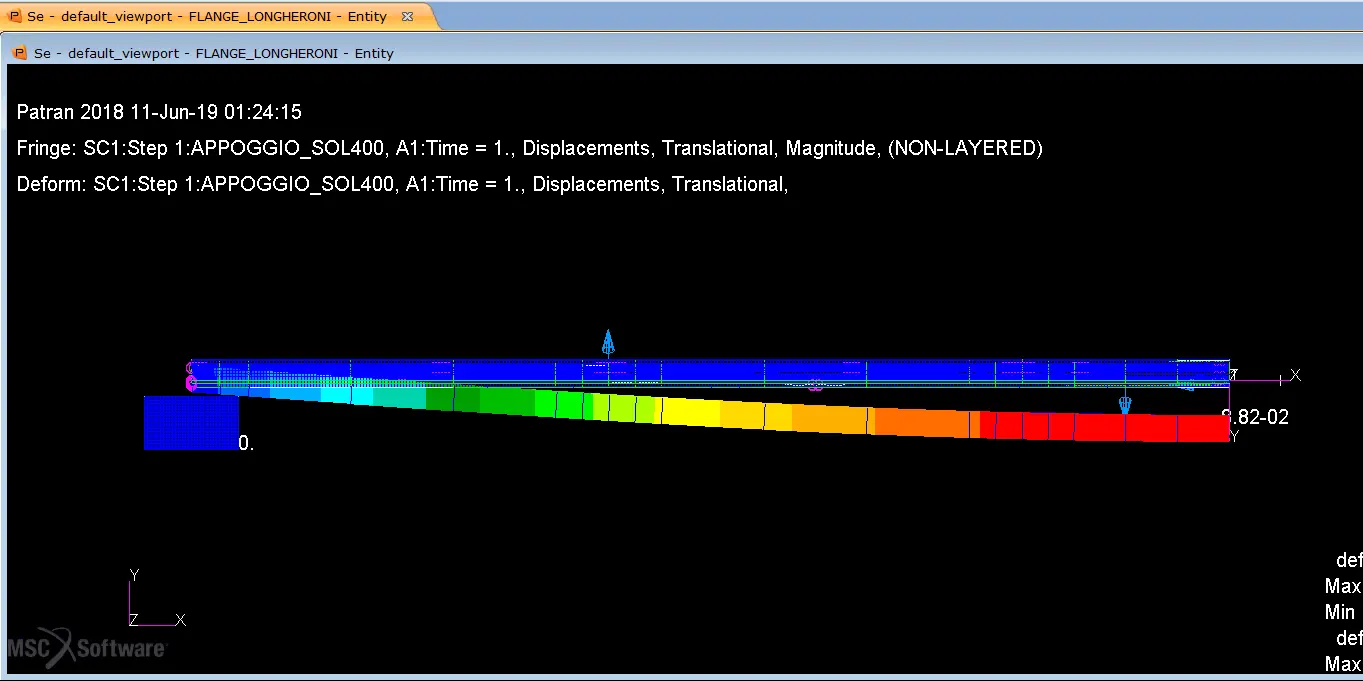The height and width of the screenshot is (681, 1363).
Task: Click the minimum displacement label '0.'
Action: coord(247,443)
